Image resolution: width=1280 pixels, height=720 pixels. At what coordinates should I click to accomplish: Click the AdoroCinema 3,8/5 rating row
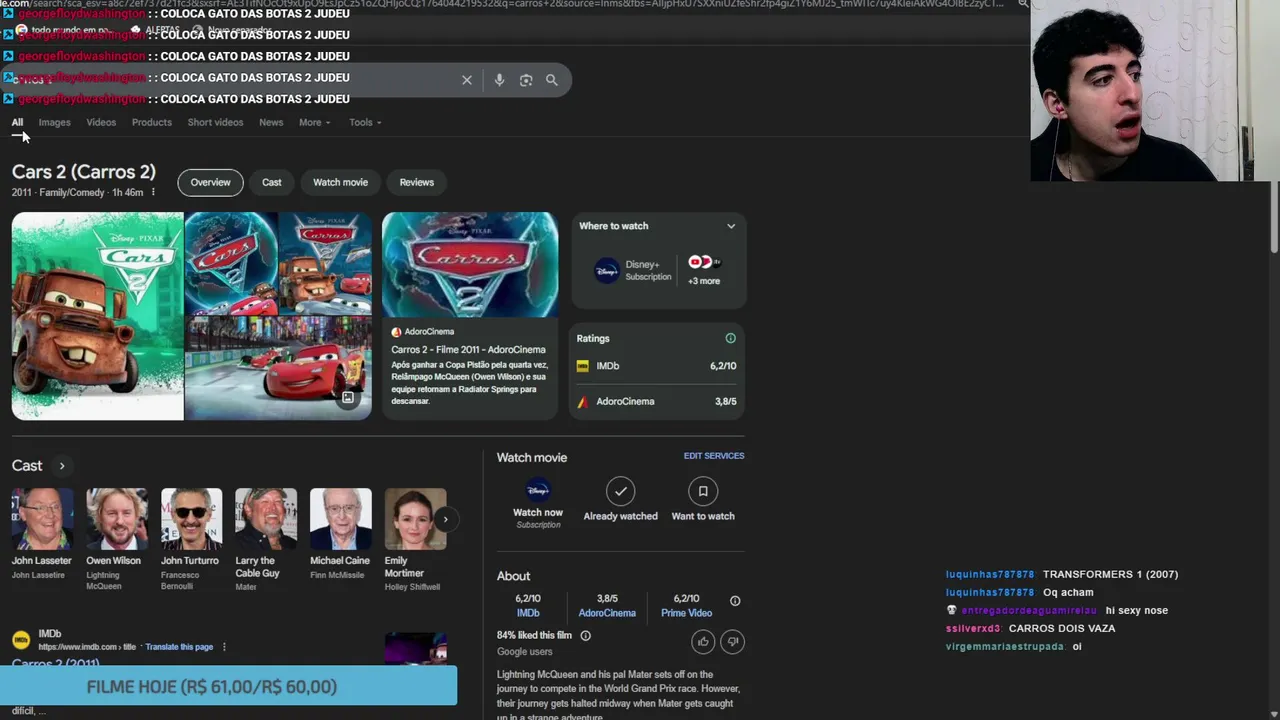(657, 402)
